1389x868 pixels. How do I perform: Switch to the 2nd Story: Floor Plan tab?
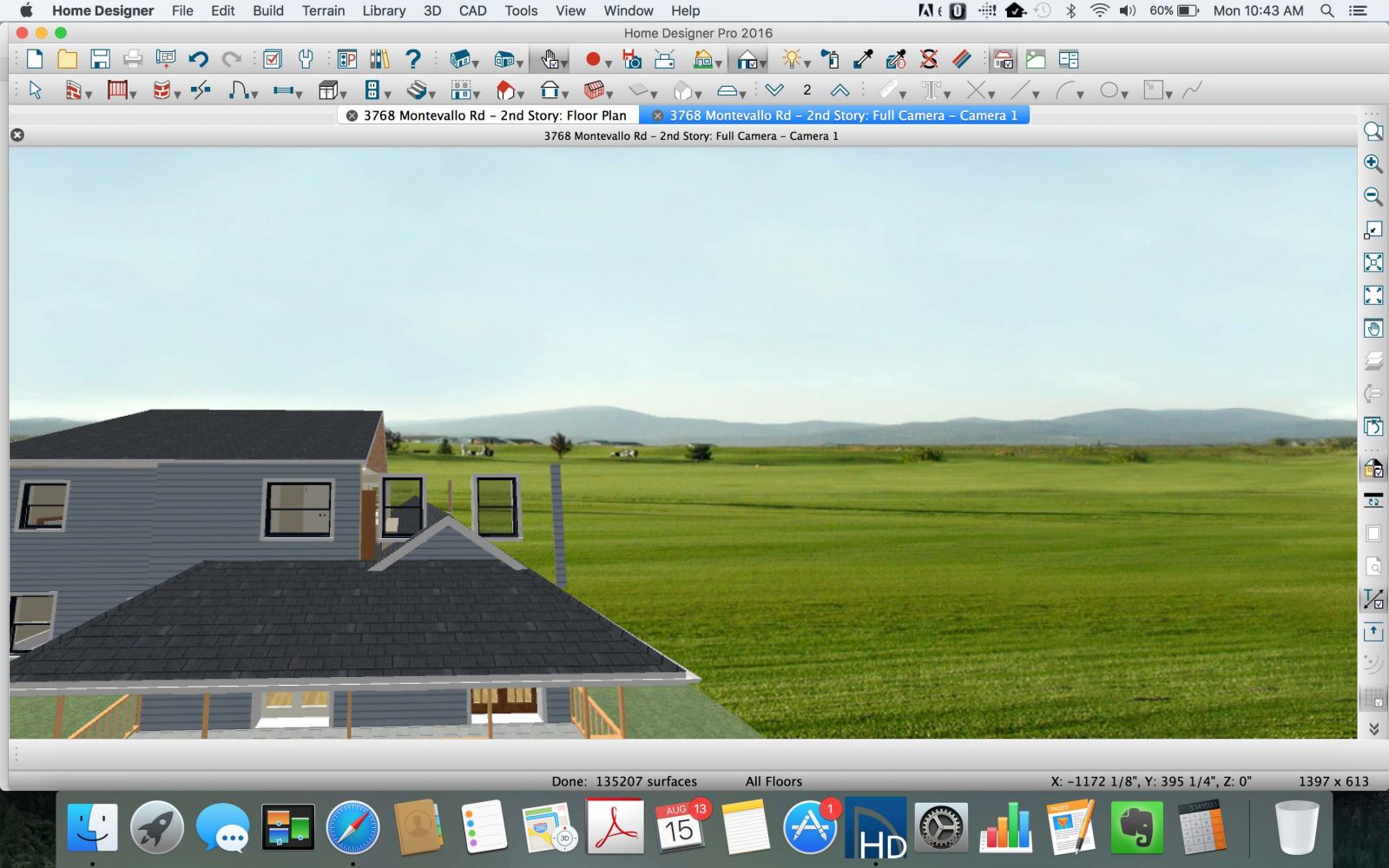pyautogui.click(x=494, y=115)
